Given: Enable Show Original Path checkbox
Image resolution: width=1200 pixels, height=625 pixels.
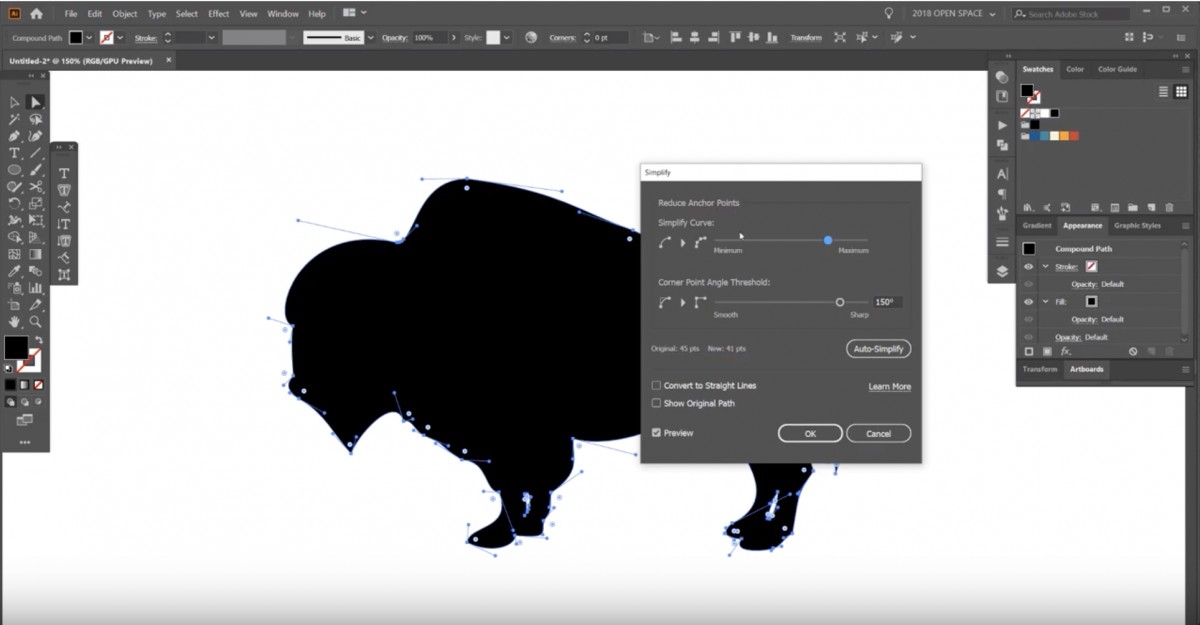Looking at the screenshot, I should (x=656, y=403).
